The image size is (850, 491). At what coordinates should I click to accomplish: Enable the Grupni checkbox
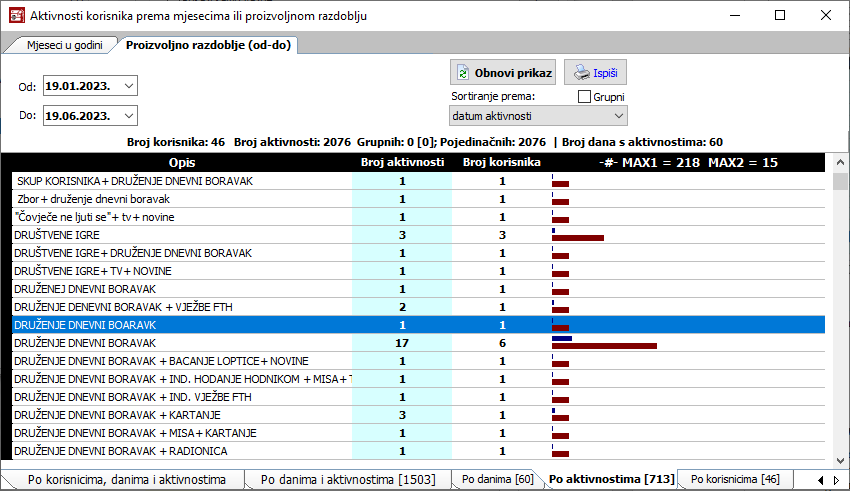585,97
